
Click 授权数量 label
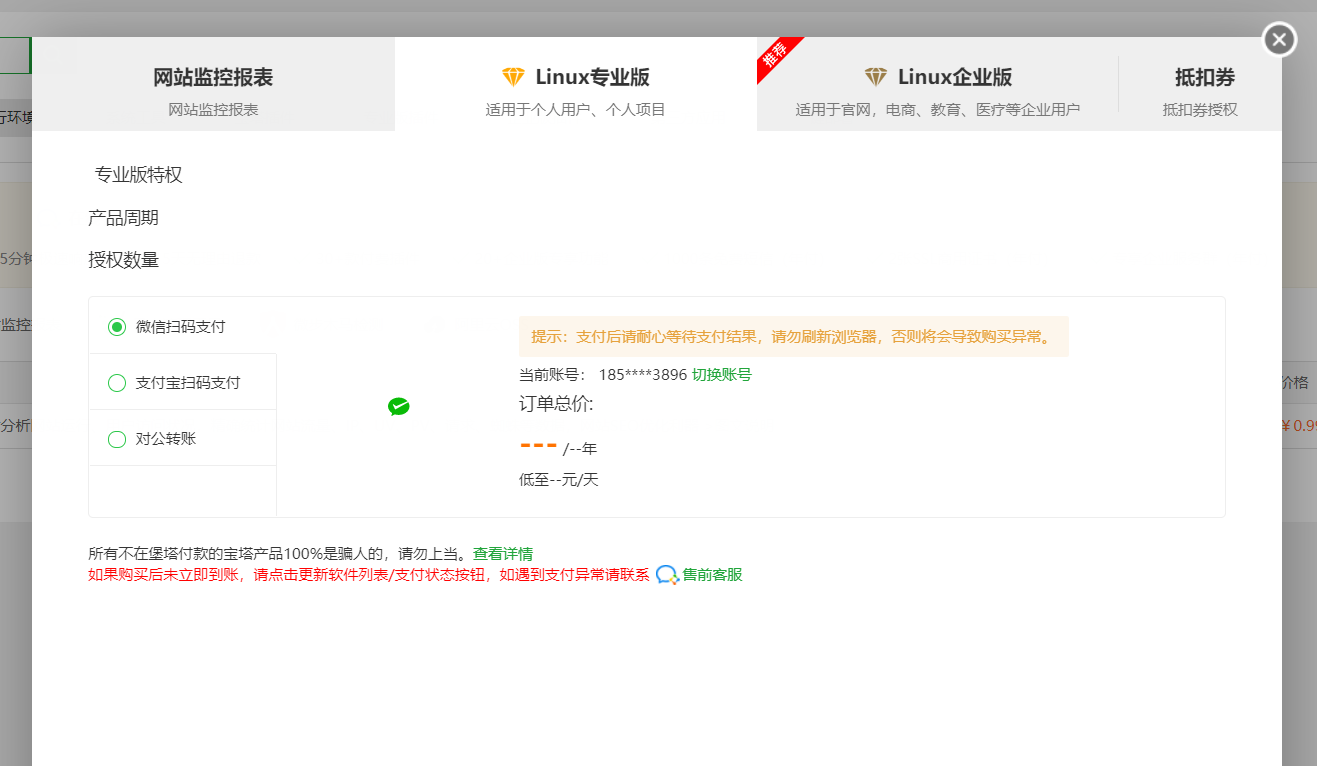pyautogui.click(x=123, y=260)
